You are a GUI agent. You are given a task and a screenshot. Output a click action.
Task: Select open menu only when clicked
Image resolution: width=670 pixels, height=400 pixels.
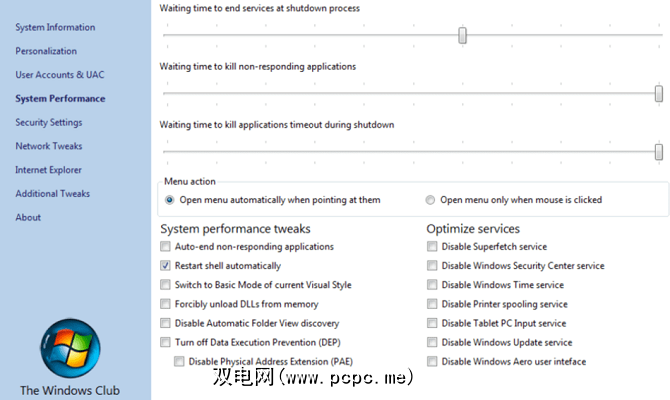431,200
